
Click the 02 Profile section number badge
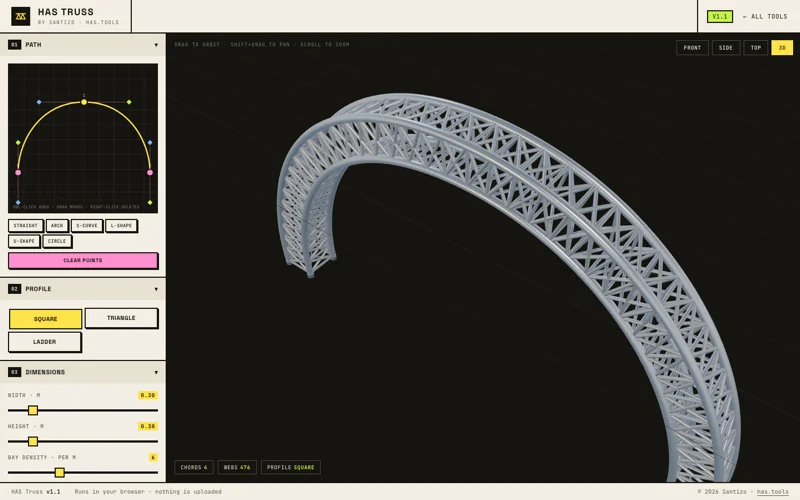coord(14,289)
